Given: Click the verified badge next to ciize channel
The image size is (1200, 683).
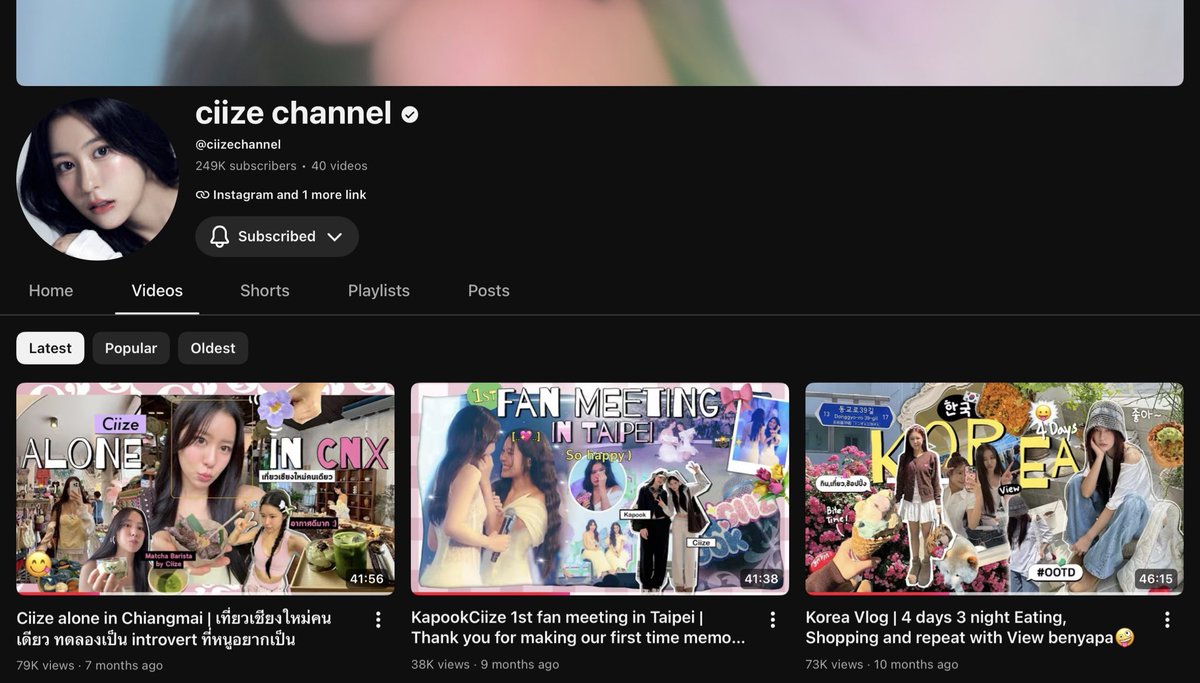Looking at the screenshot, I should (x=410, y=114).
